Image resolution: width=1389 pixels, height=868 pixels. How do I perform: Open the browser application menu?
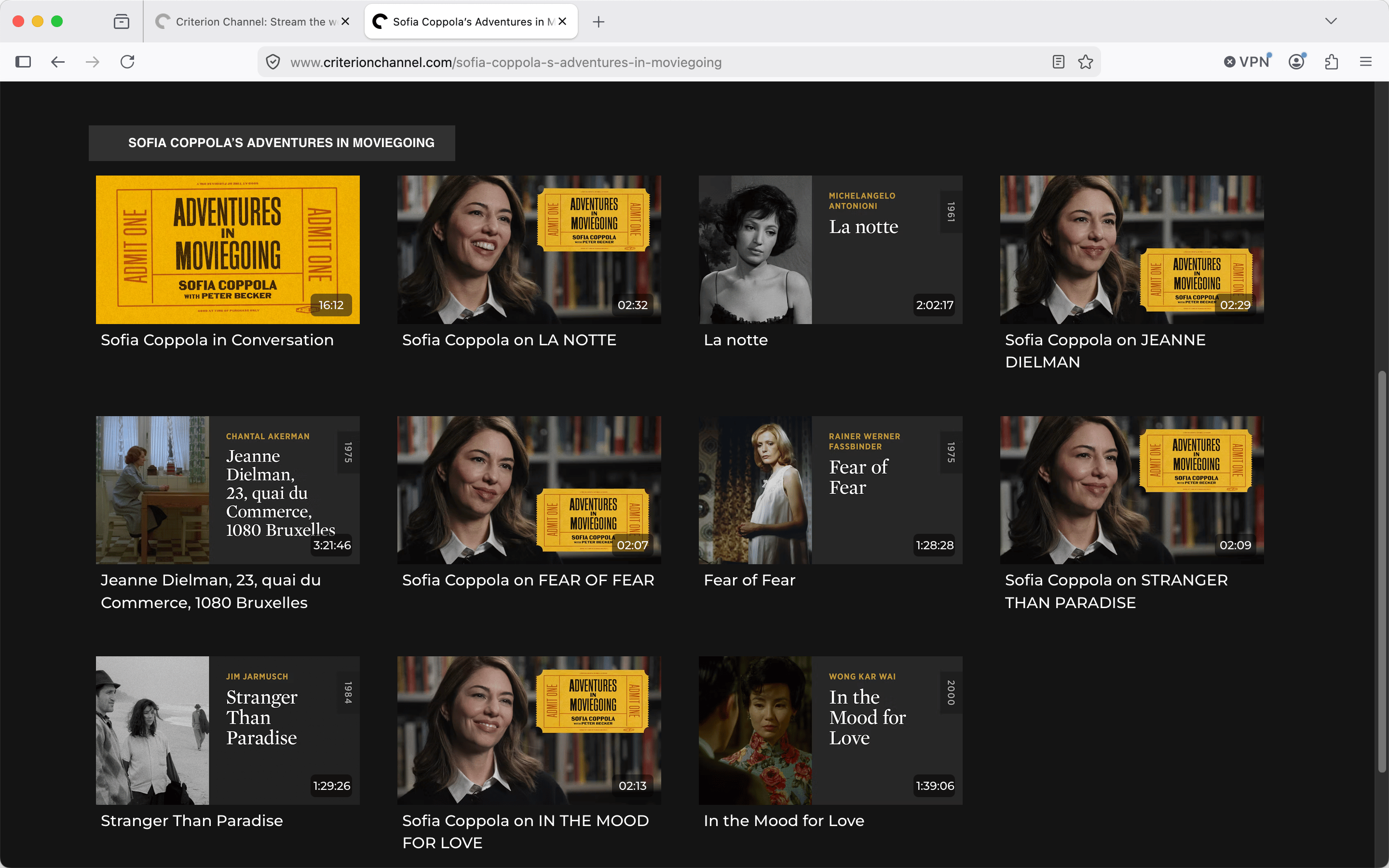(1366, 62)
